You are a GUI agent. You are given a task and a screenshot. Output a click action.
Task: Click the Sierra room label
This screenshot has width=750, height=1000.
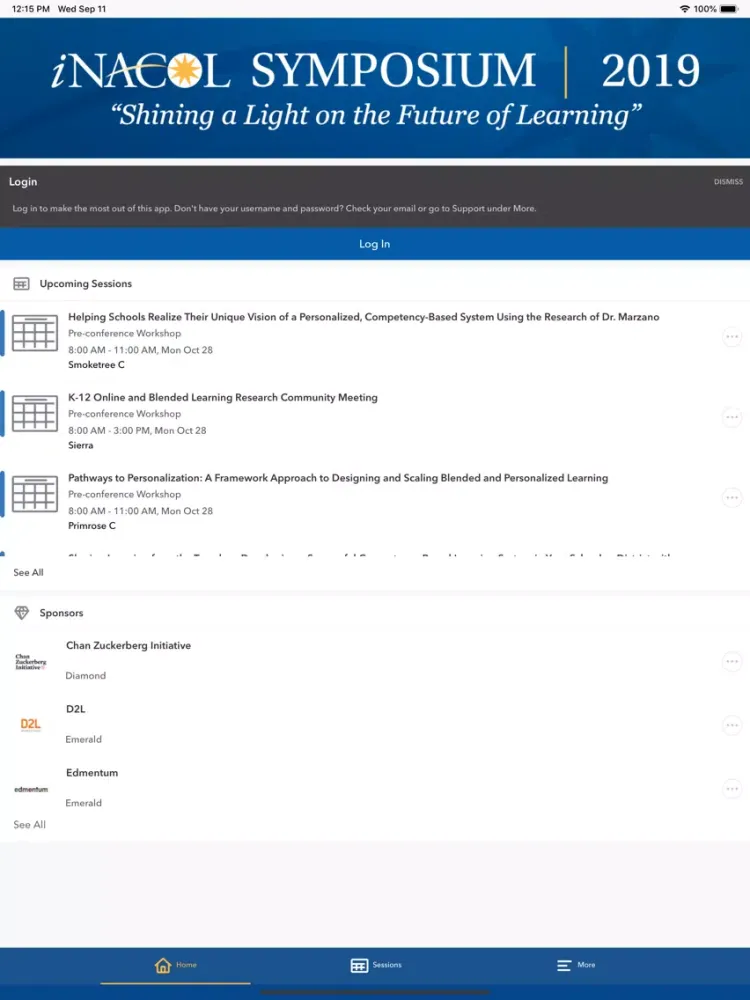(80, 445)
